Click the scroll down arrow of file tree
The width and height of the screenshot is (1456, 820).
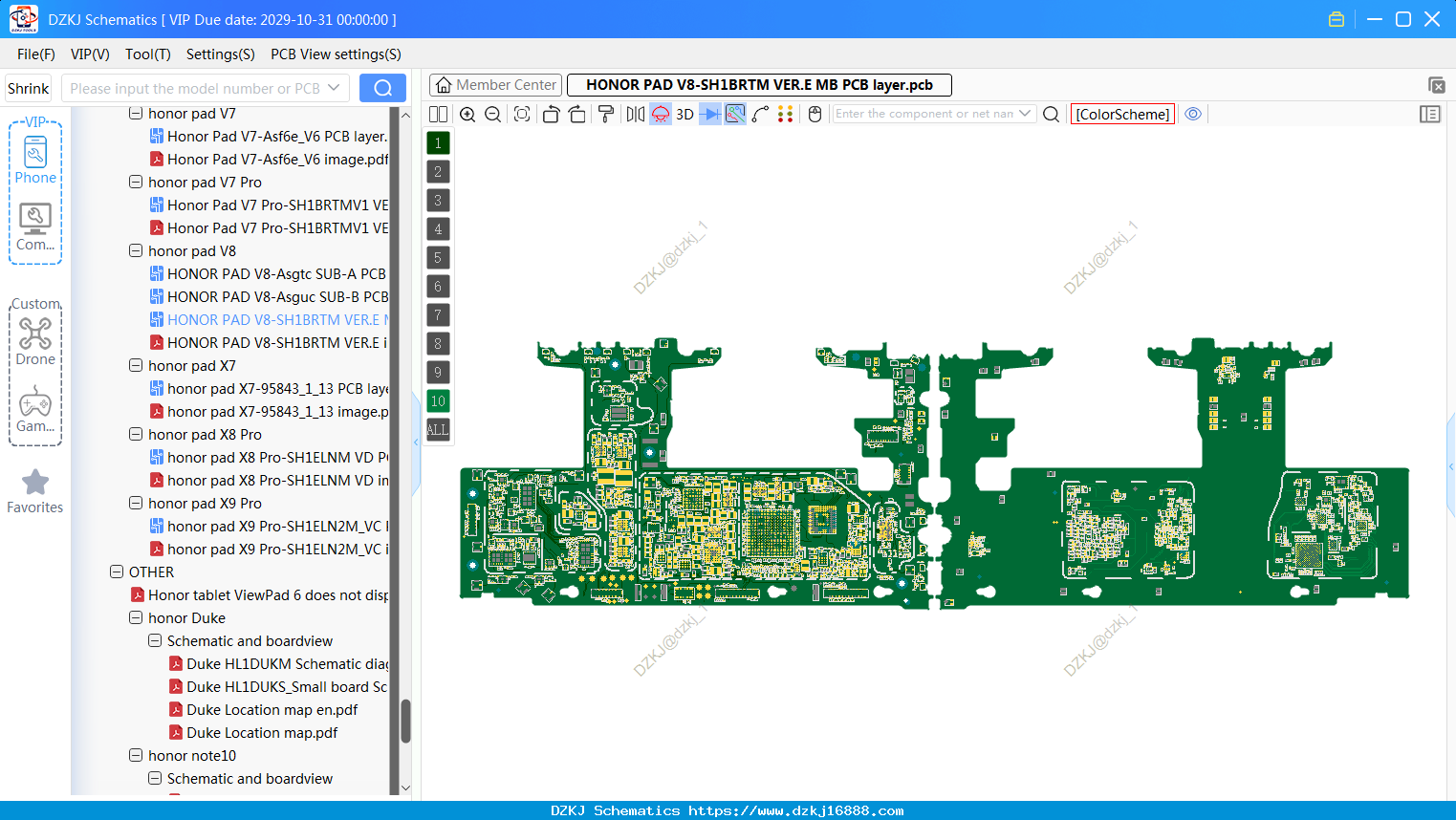point(405,788)
